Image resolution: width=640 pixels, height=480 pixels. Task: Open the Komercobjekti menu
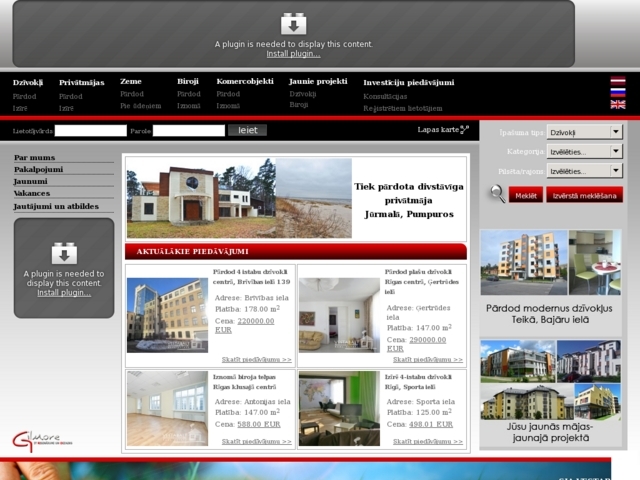click(x=244, y=81)
